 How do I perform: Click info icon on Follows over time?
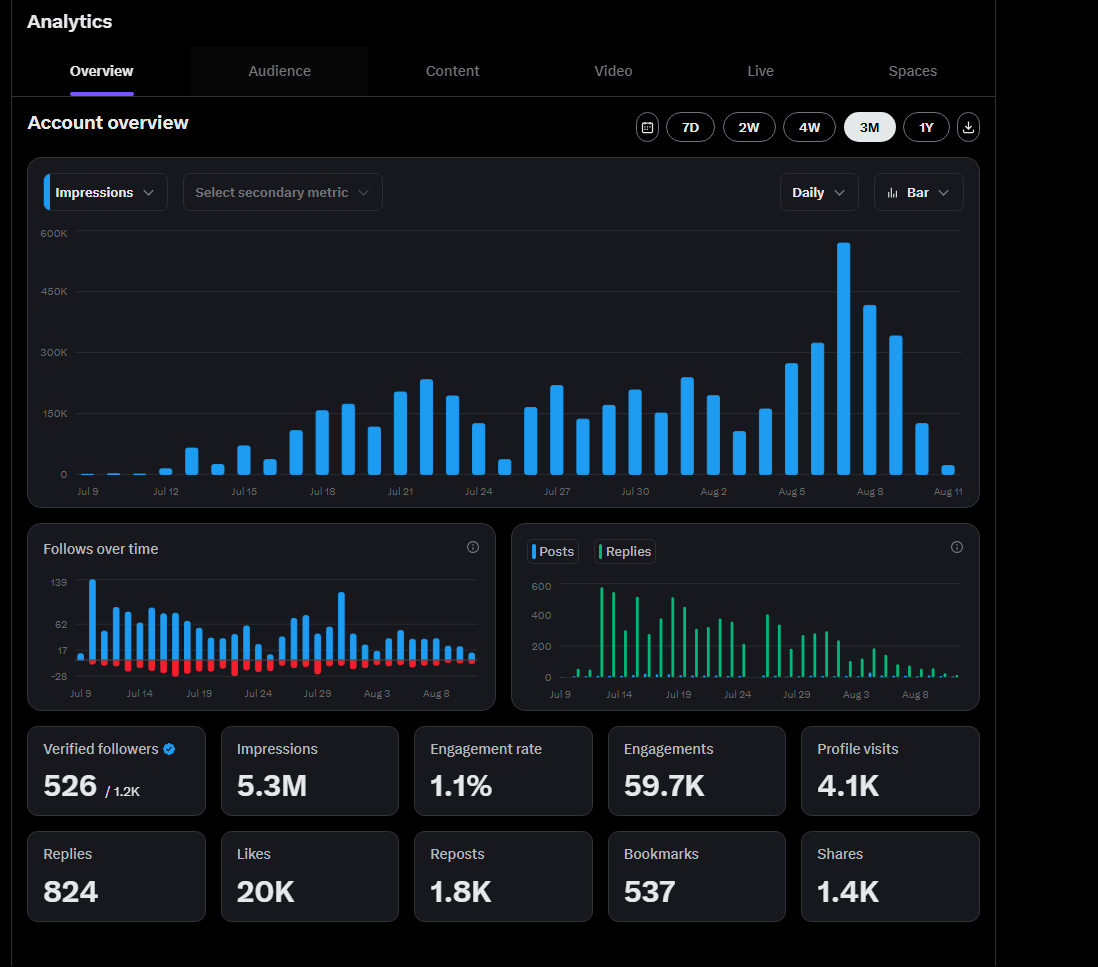[472, 547]
